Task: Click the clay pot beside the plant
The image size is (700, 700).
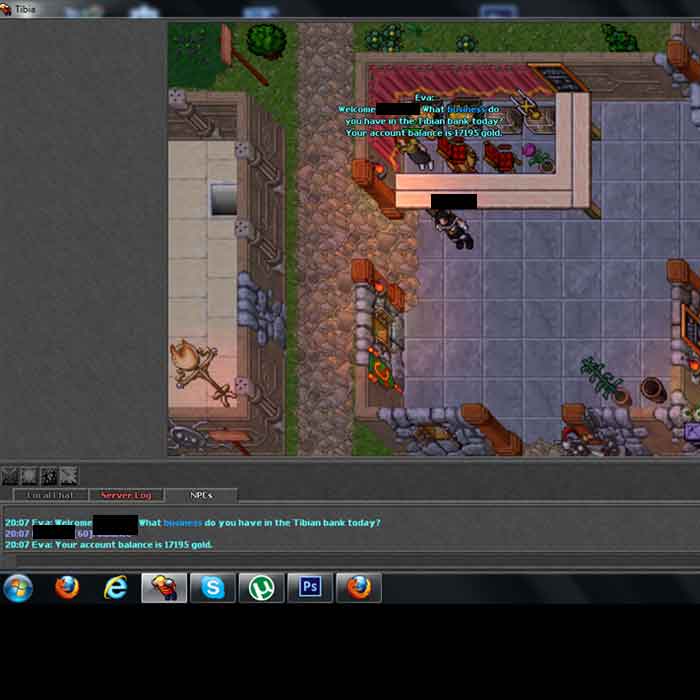Action: 653,389
